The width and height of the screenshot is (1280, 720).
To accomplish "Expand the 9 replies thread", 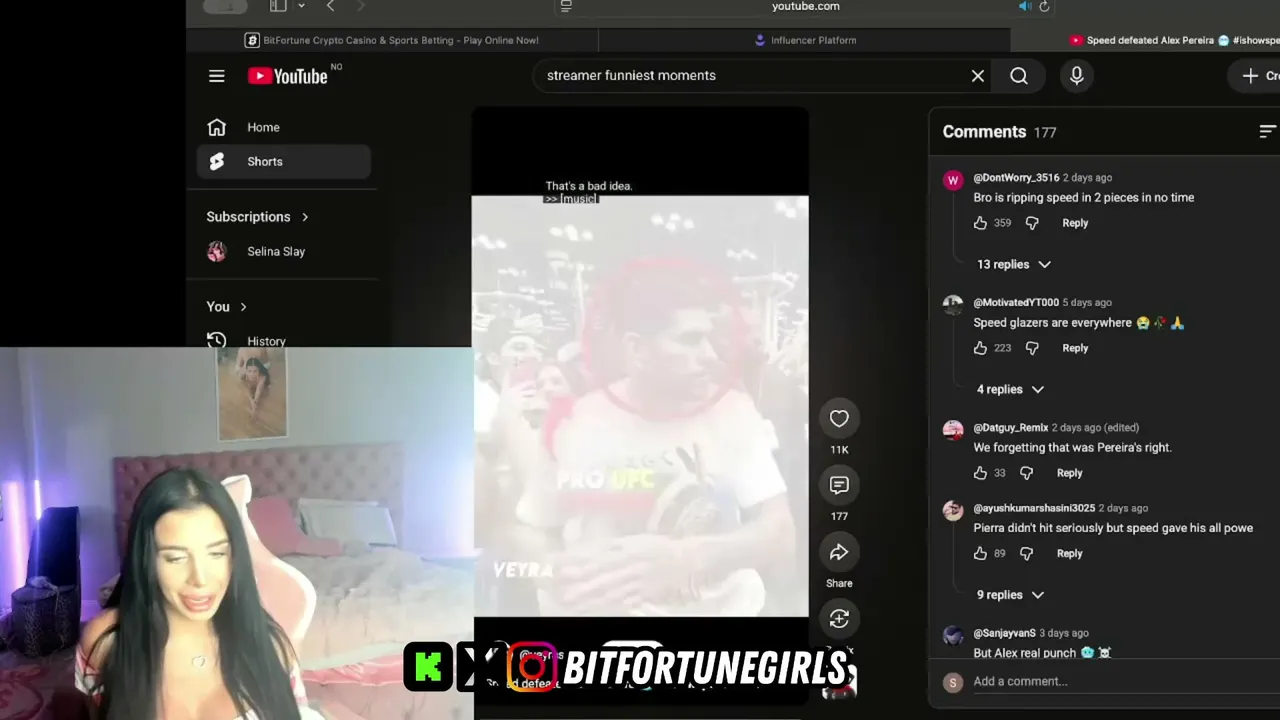I will (x=1010, y=594).
